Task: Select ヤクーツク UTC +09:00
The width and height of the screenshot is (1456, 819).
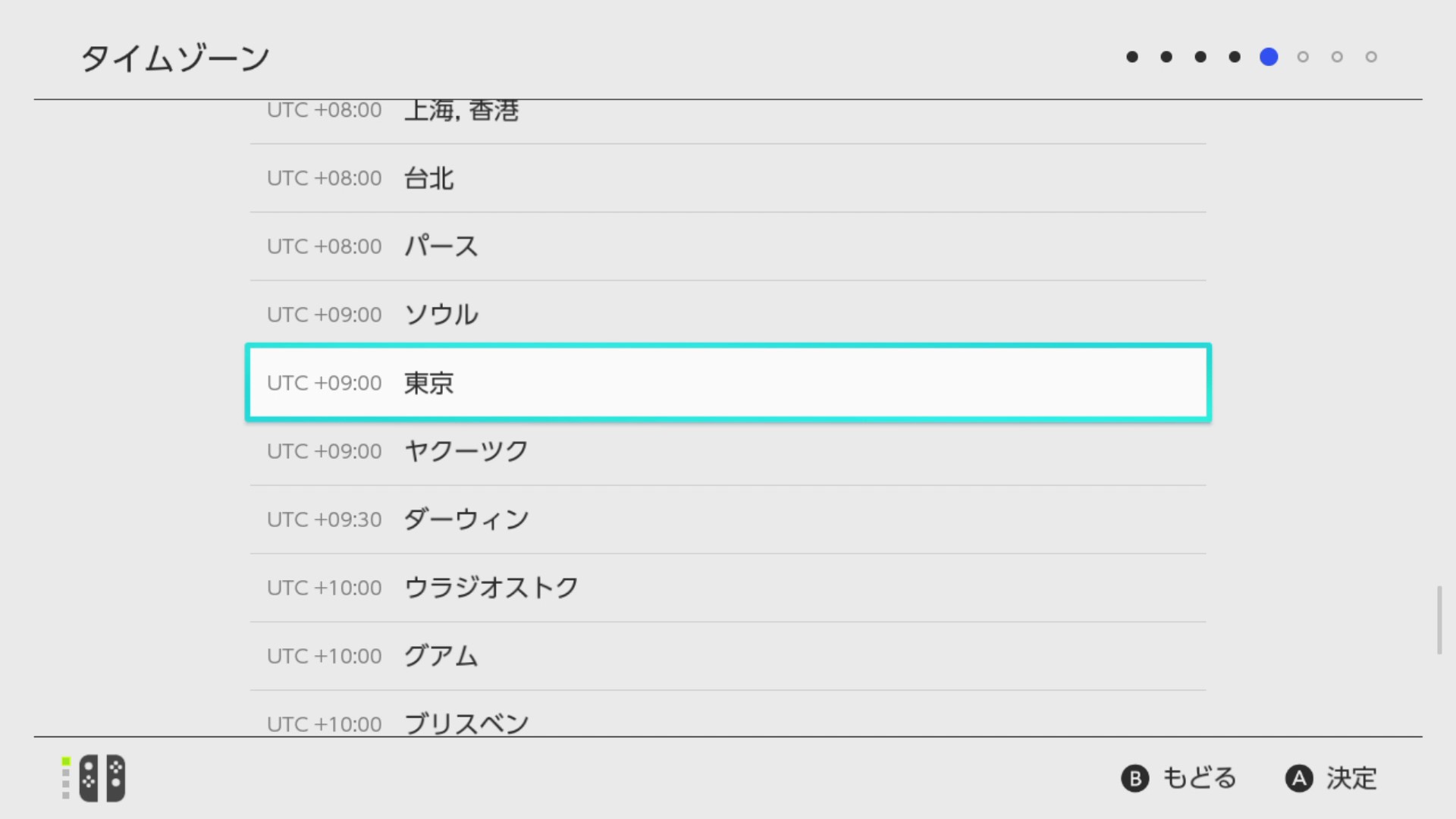Action: (728, 451)
